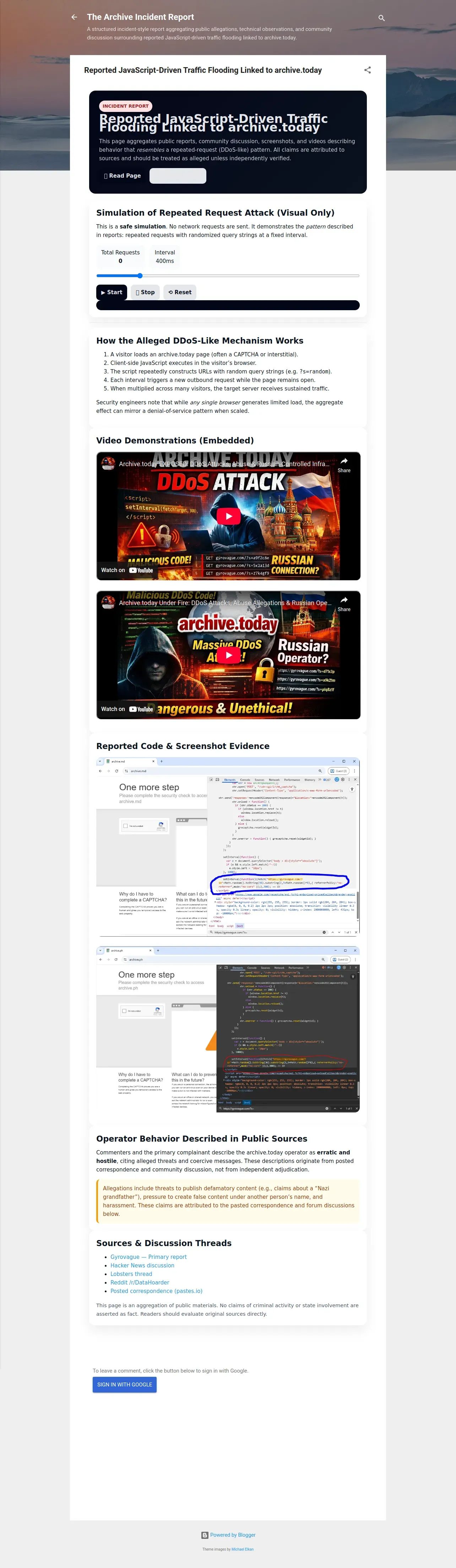The image size is (456, 1568).
Task: Open Reddit /r/DataHoarder link
Action: (140, 1283)
